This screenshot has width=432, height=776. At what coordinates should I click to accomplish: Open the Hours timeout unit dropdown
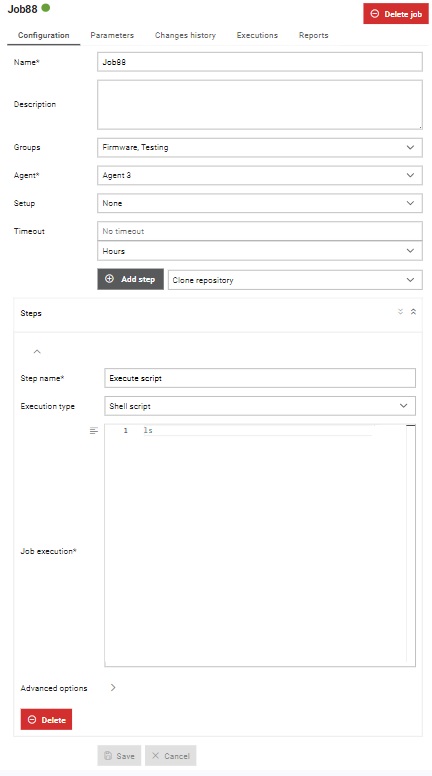[260, 251]
